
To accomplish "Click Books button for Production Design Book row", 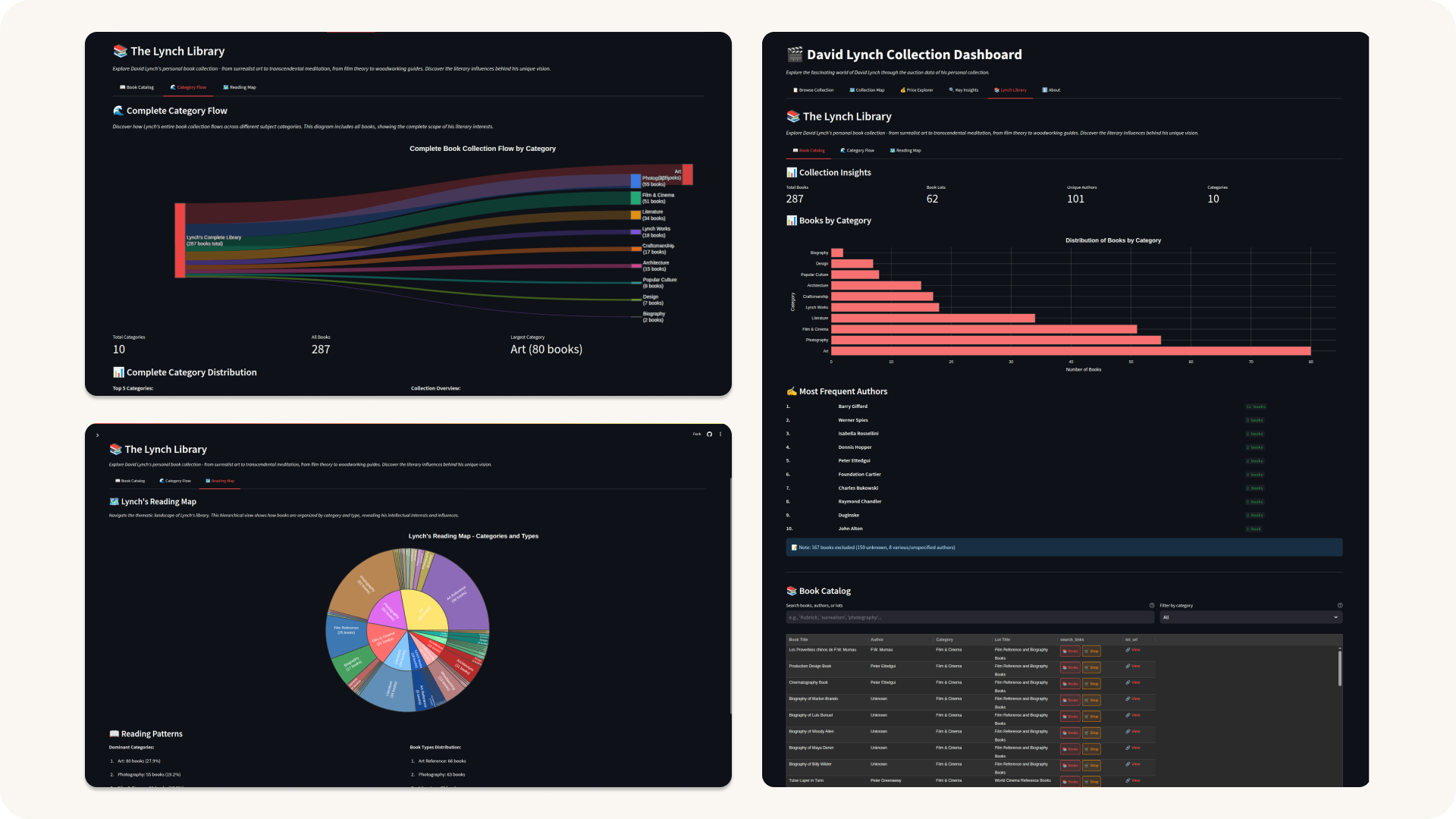I will pos(1070,668).
